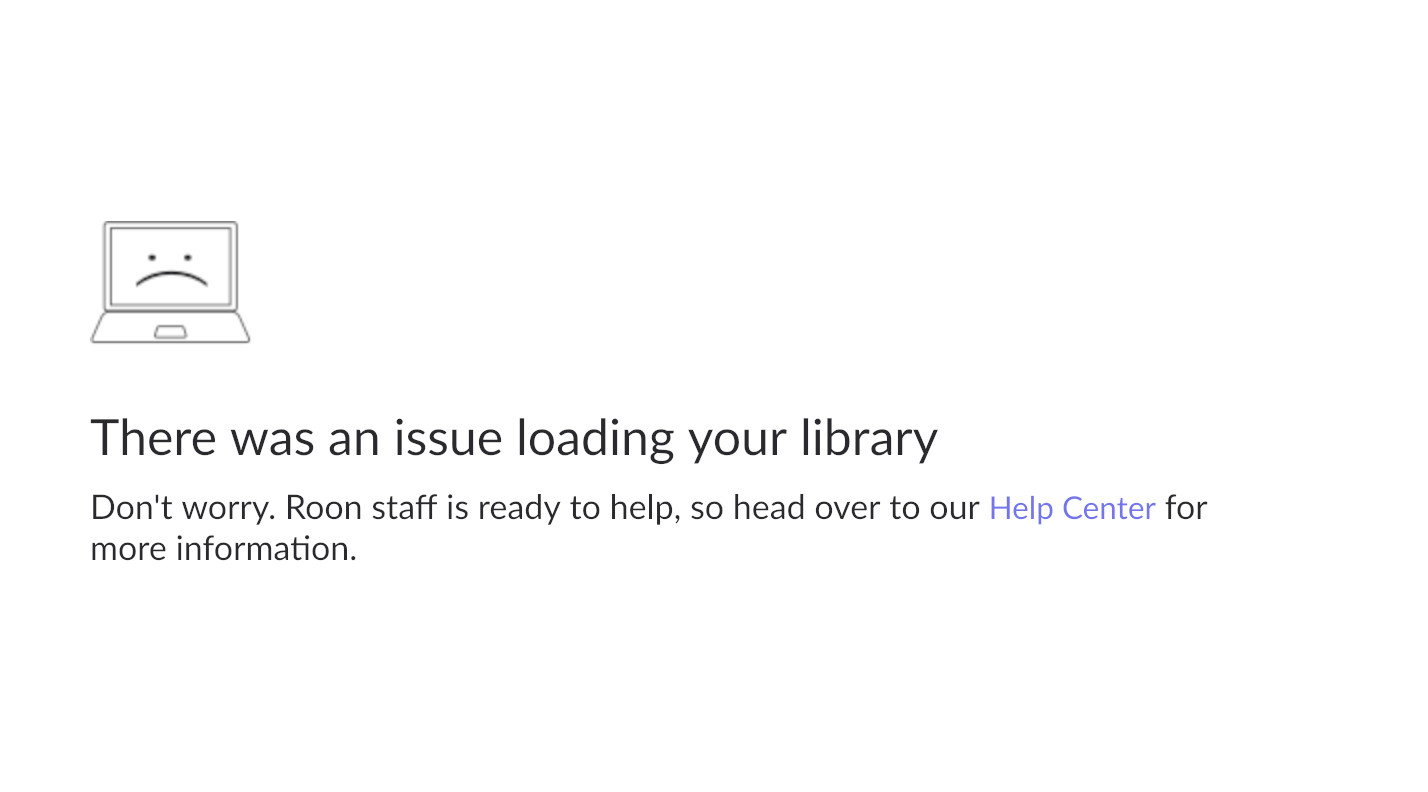Click the word "for" after Help Center
The image size is (1428, 792).
1186,508
